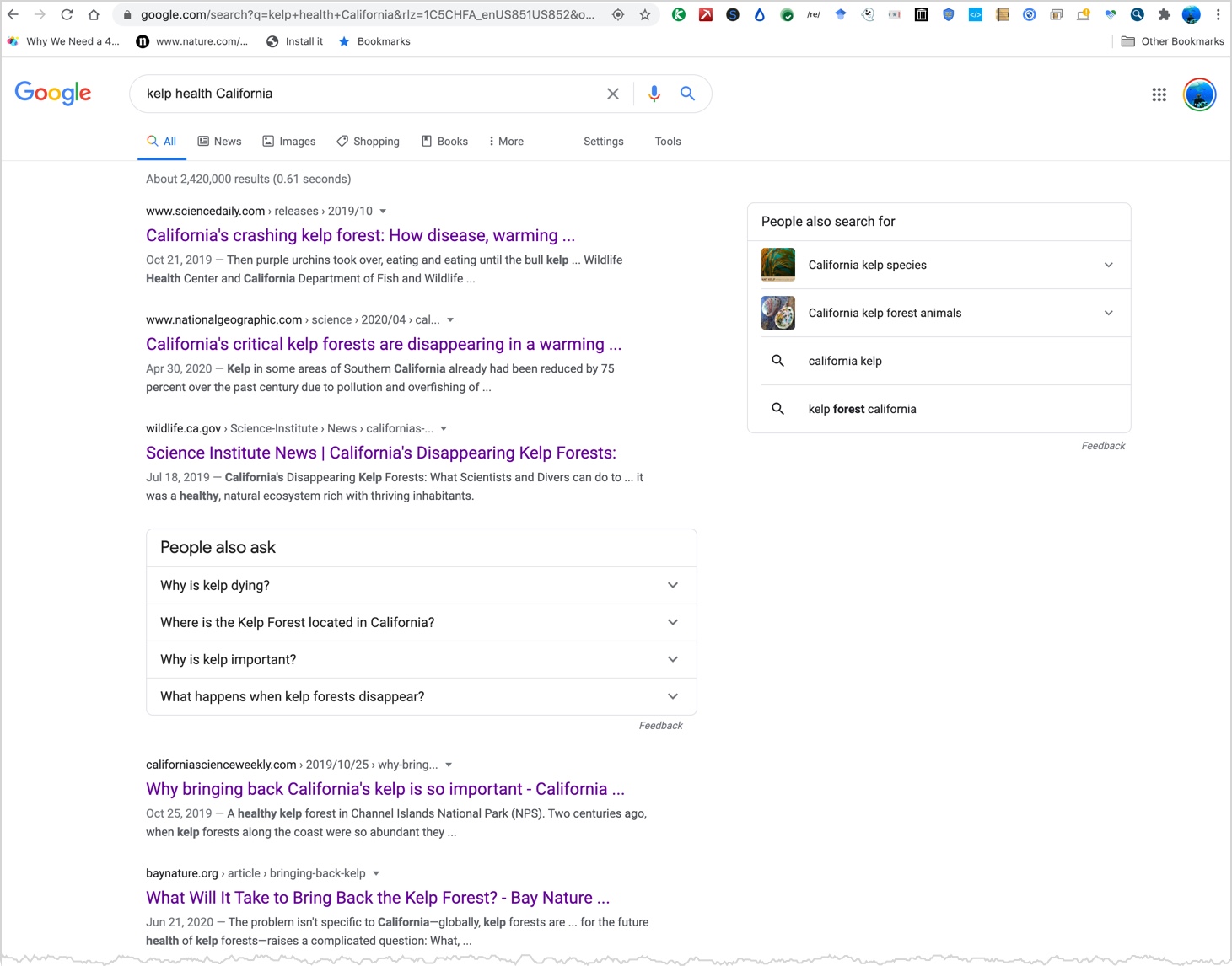This screenshot has width=1232, height=966.
Task: Open the green K extension icon
Action: point(679,14)
